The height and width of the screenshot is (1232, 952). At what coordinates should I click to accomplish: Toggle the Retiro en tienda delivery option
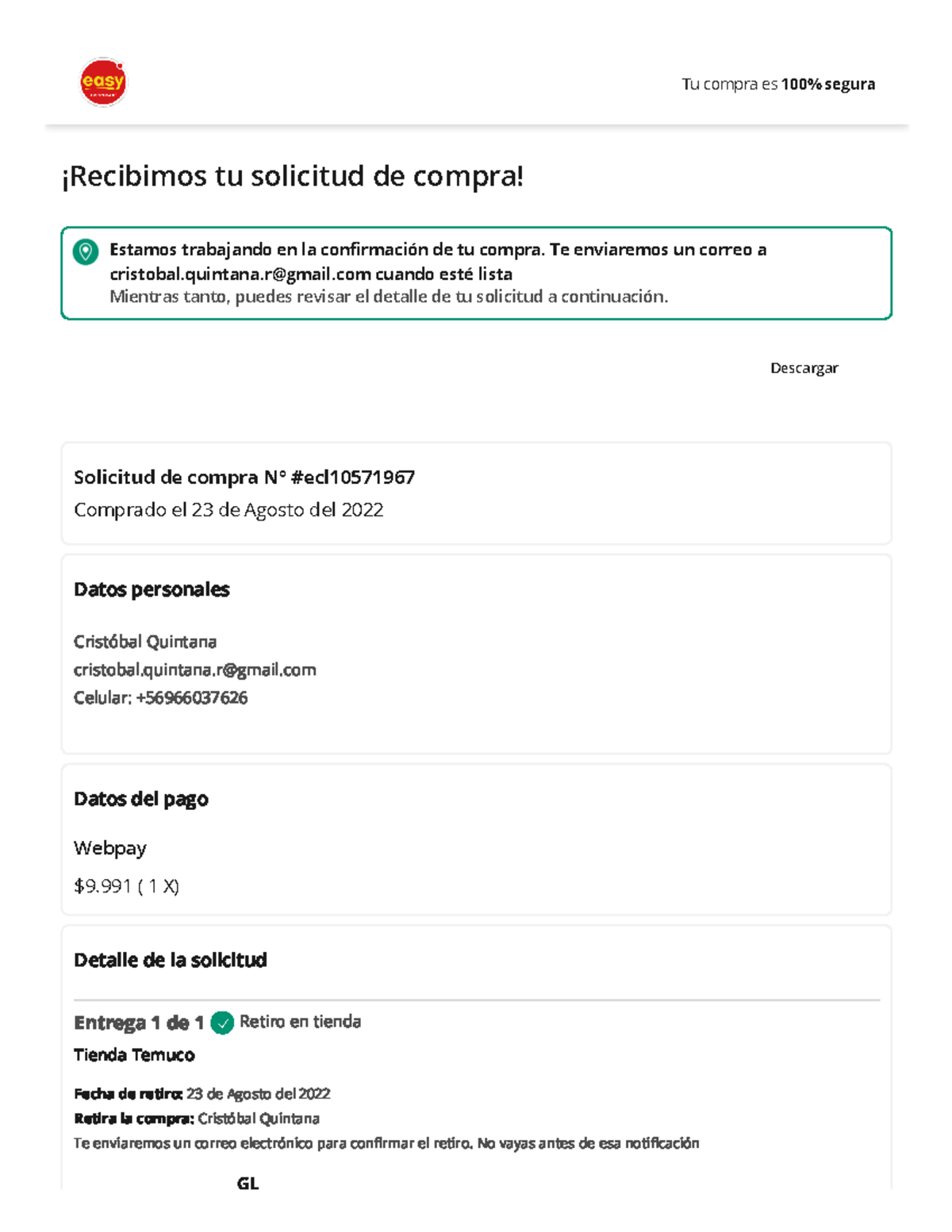pyautogui.click(x=301, y=1022)
